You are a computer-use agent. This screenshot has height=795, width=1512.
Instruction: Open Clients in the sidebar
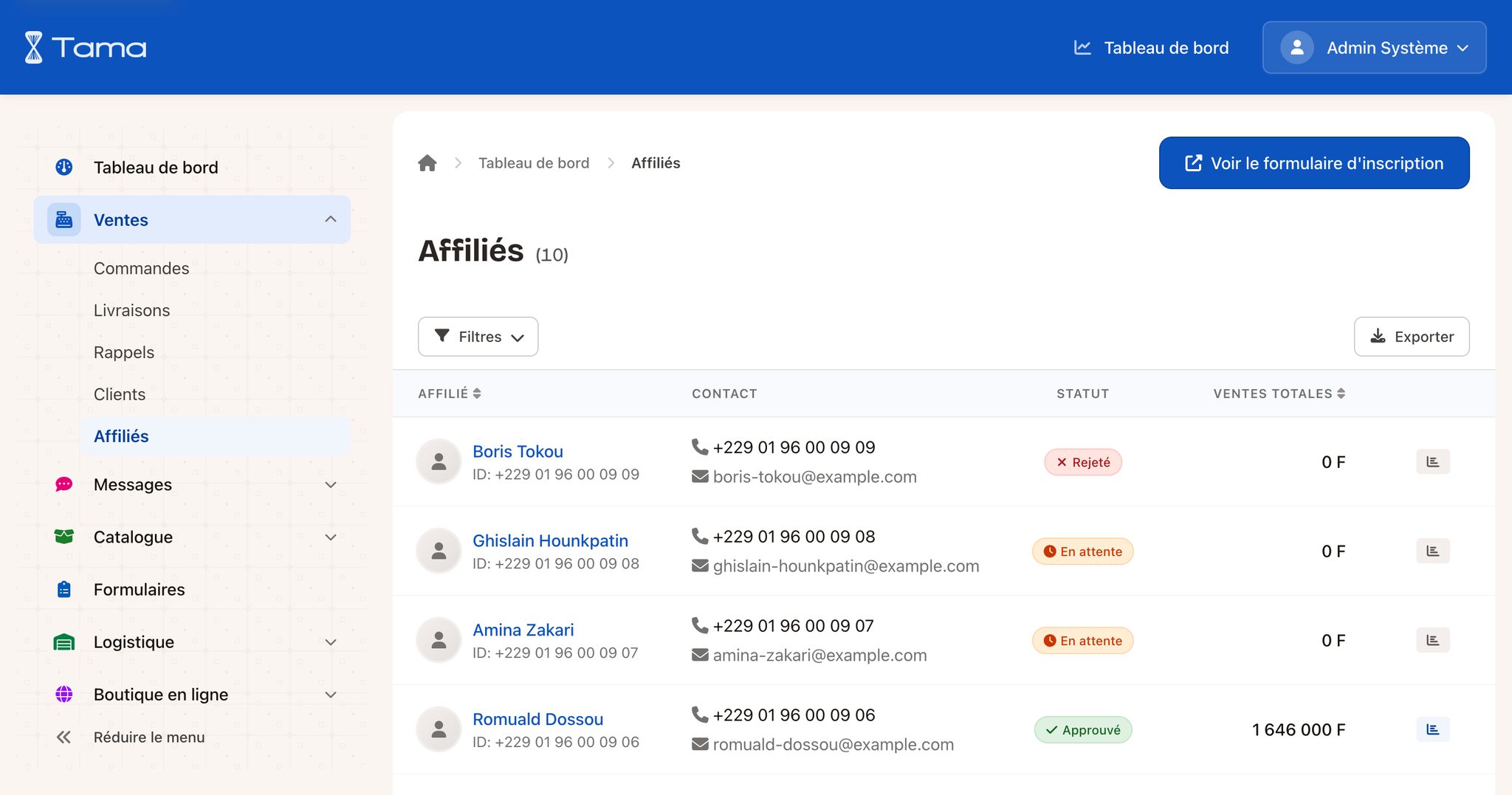(120, 395)
